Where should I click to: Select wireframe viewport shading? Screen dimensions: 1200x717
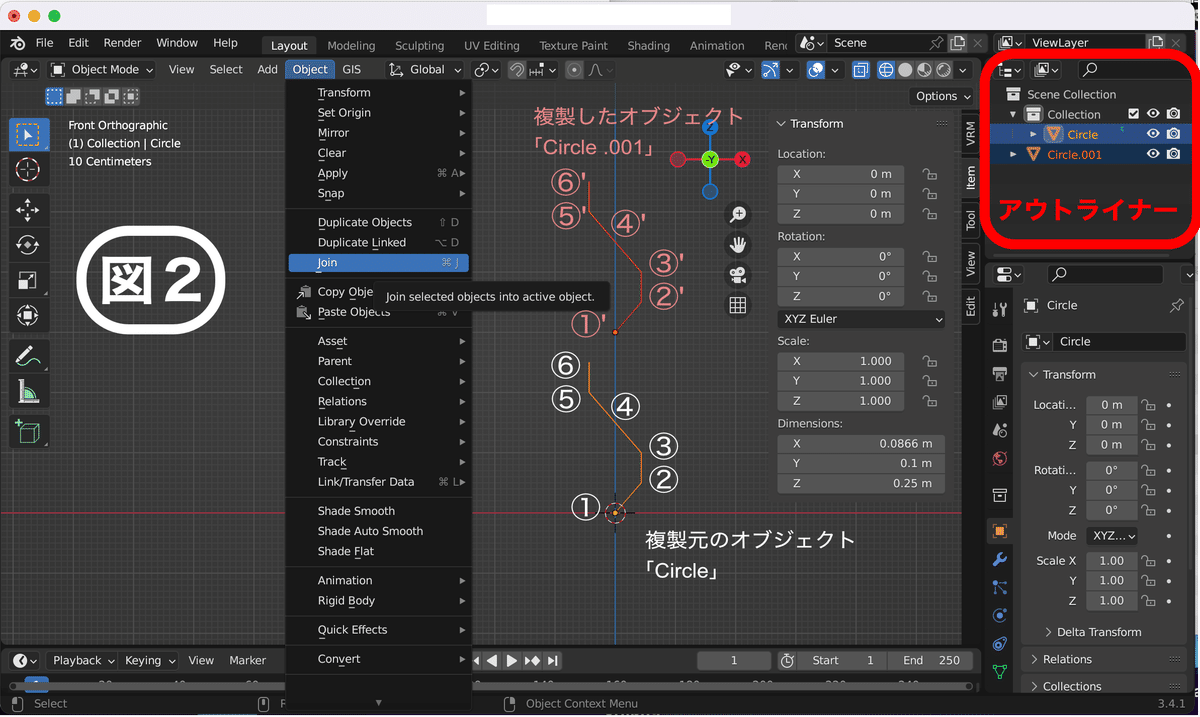tap(886, 70)
